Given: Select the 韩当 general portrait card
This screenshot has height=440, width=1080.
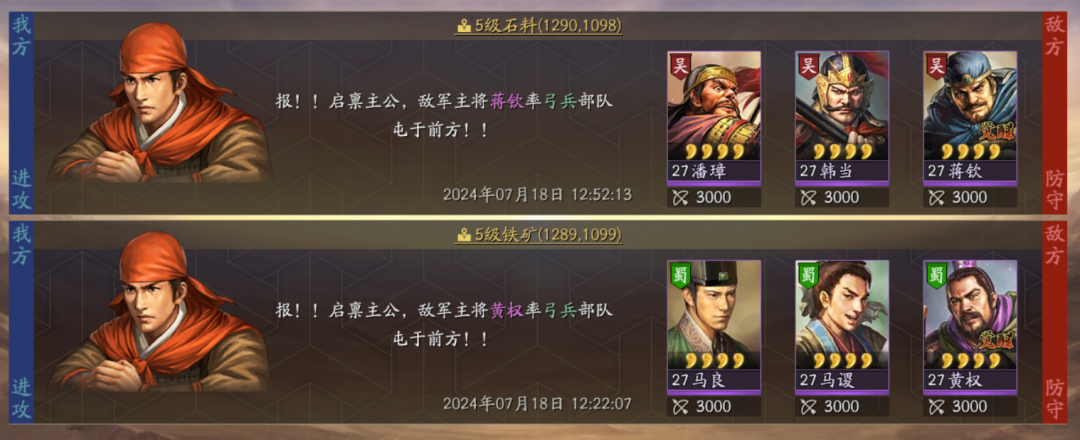Looking at the screenshot, I should pos(842,118).
